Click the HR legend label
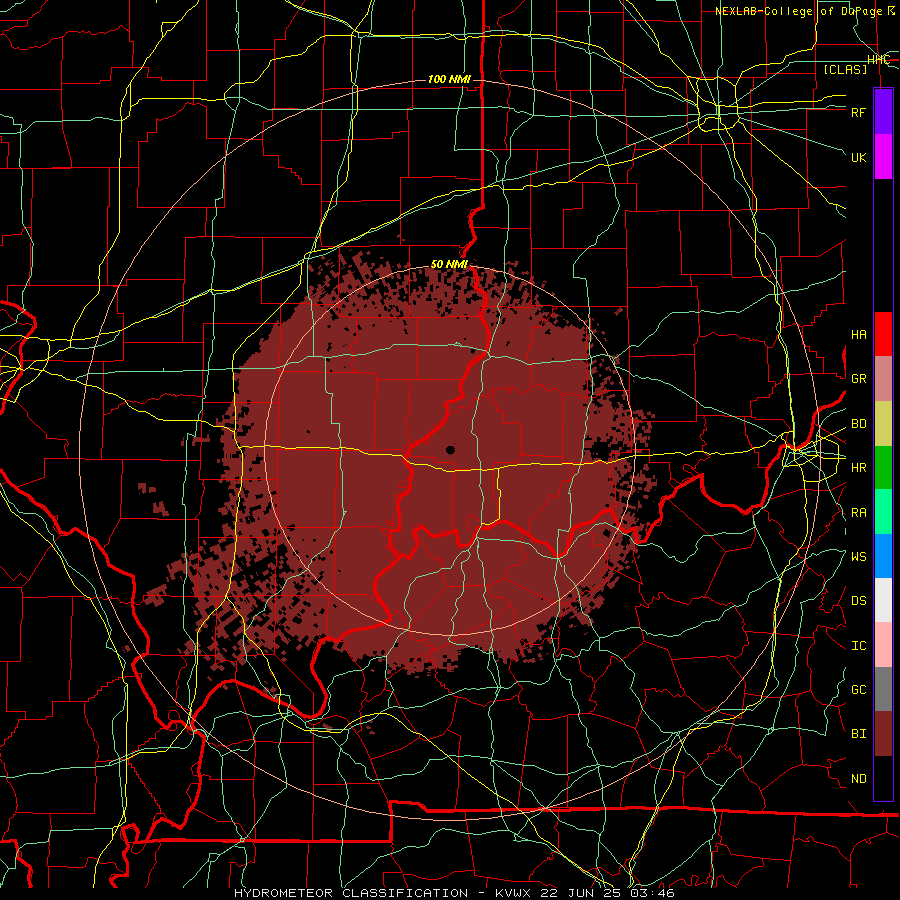The height and width of the screenshot is (900, 900). 858,468
